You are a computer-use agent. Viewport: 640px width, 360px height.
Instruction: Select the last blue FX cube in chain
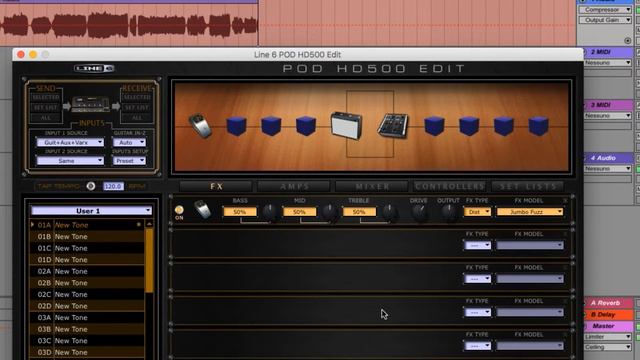538,126
